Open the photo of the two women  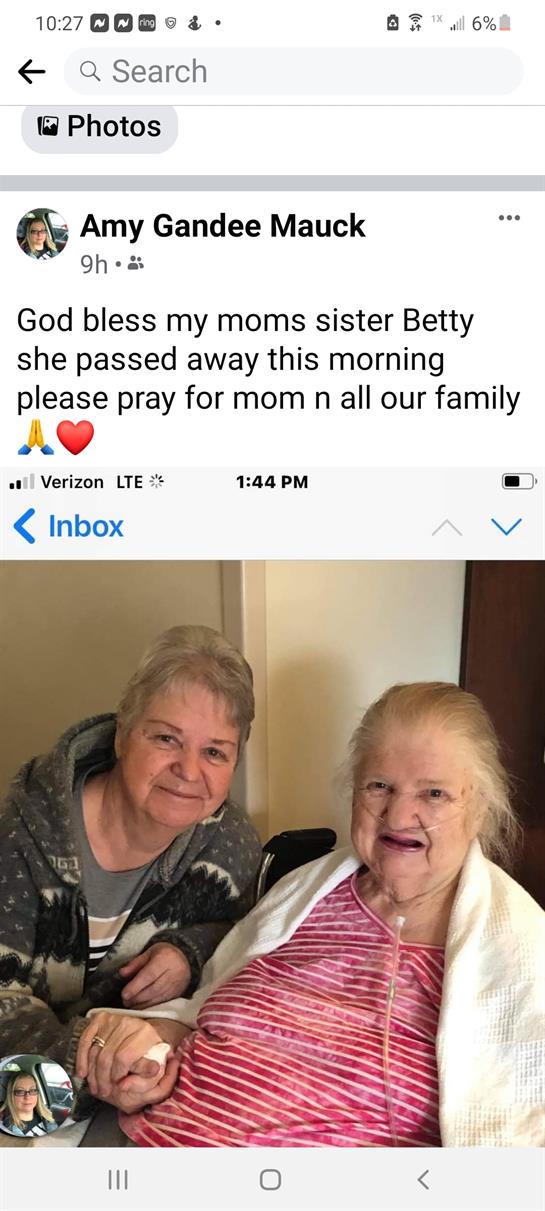272,853
